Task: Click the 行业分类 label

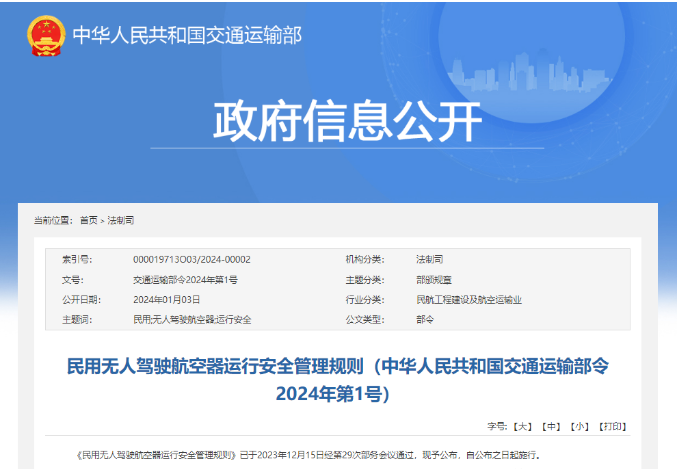Action: click(x=365, y=300)
